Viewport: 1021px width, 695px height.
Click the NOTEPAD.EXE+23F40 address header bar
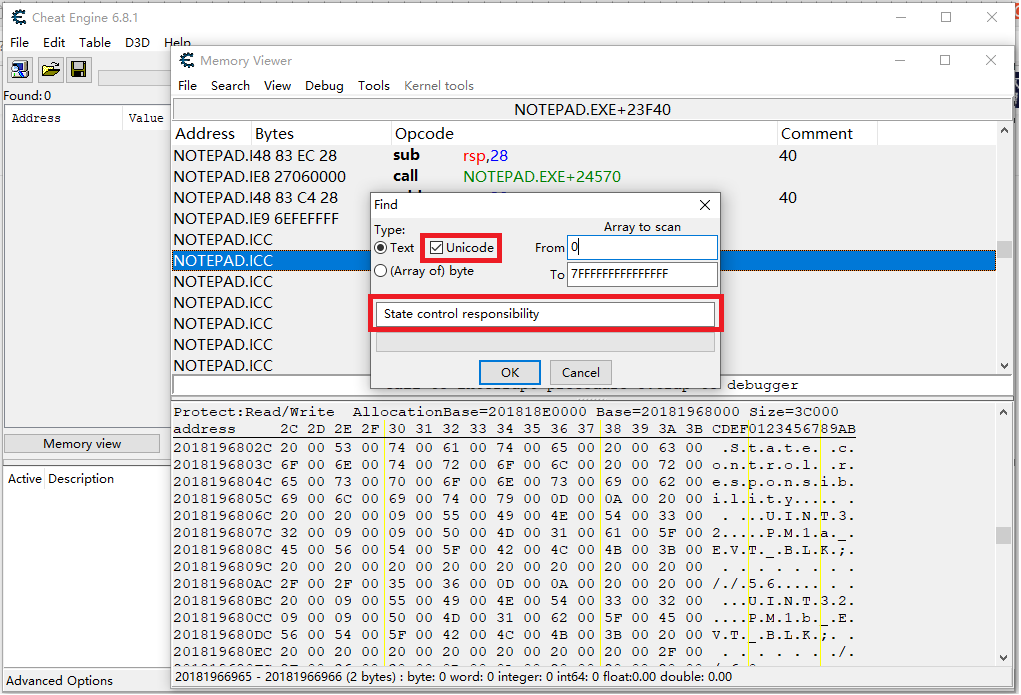[x=592, y=109]
